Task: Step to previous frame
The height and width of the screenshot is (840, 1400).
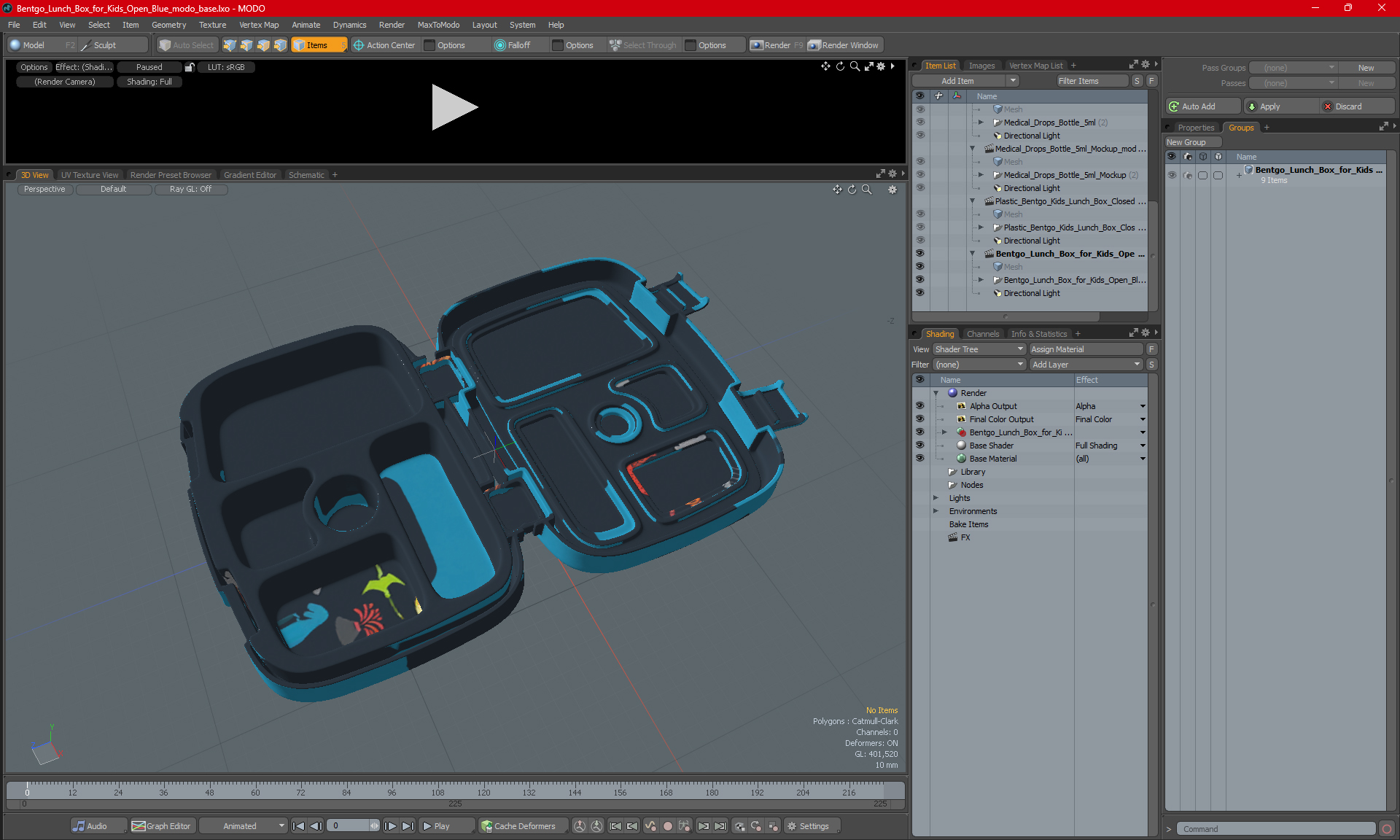Action: [x=316, y=826]
